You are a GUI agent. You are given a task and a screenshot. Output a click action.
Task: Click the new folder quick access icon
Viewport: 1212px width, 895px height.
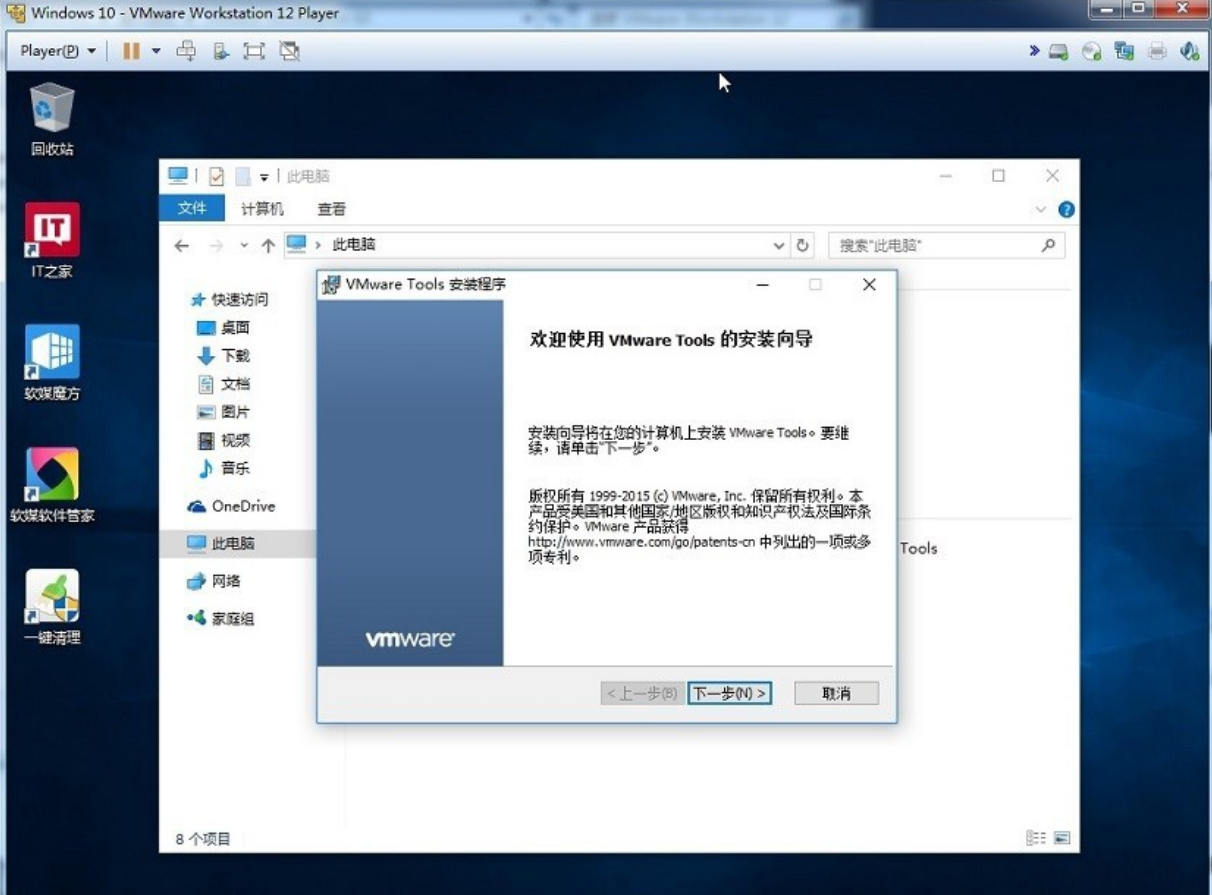pos(242,176)
